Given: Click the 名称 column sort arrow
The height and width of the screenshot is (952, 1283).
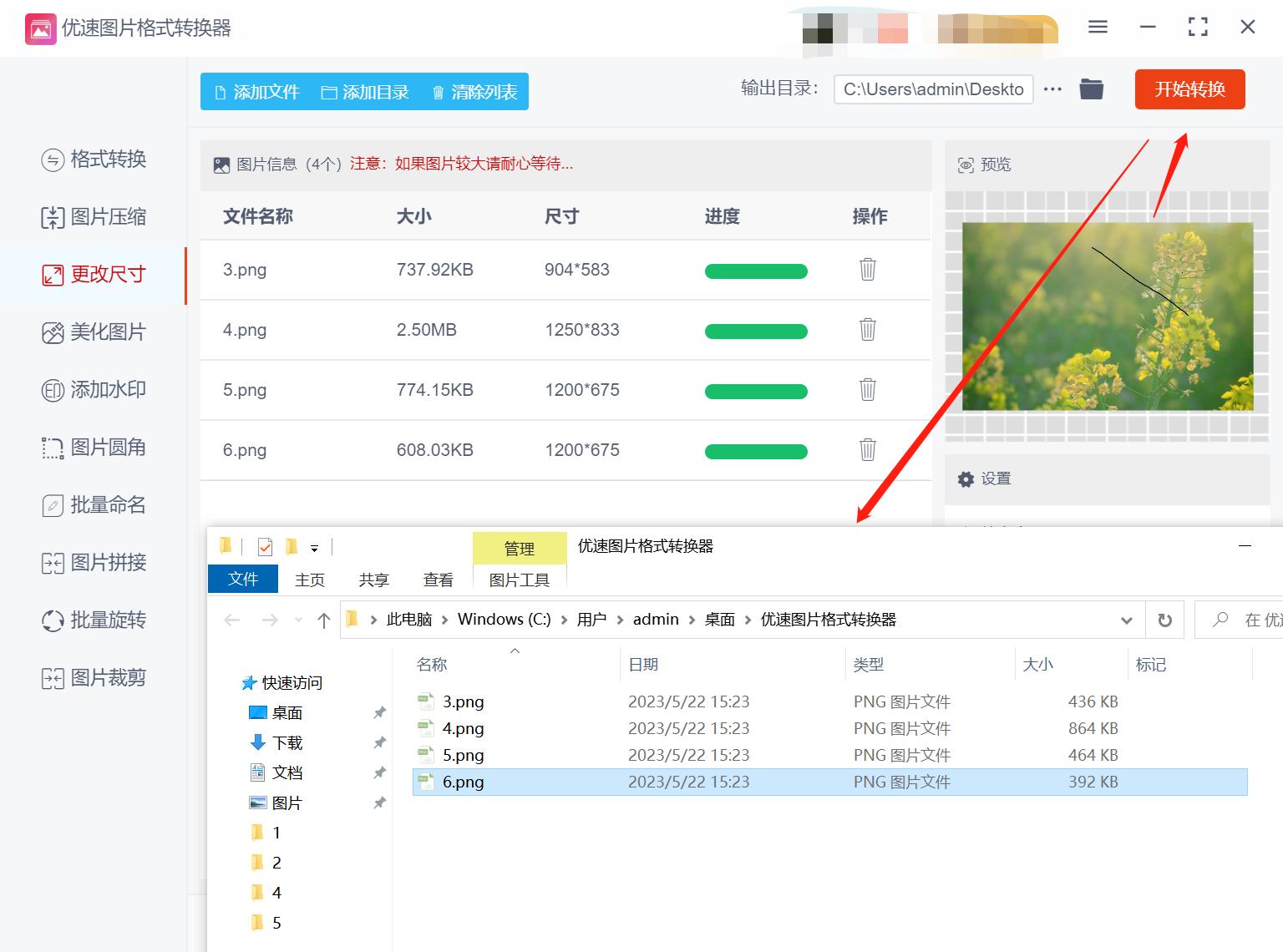Looking at the screenshot, I should (x=515, y=651).
